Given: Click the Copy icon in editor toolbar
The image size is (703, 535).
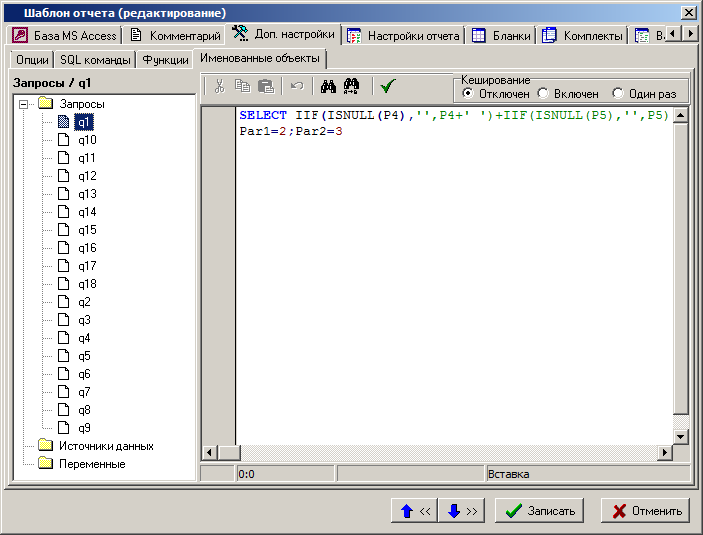Looking at the screenshot, I should pyautogui.click(x=242, y=87).
